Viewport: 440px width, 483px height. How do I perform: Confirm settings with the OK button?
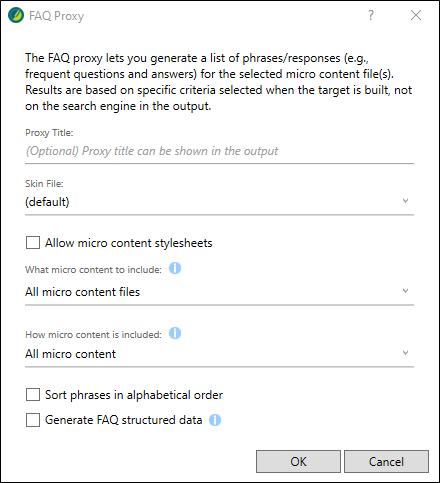pyautogui.click(x=298, y=462)
